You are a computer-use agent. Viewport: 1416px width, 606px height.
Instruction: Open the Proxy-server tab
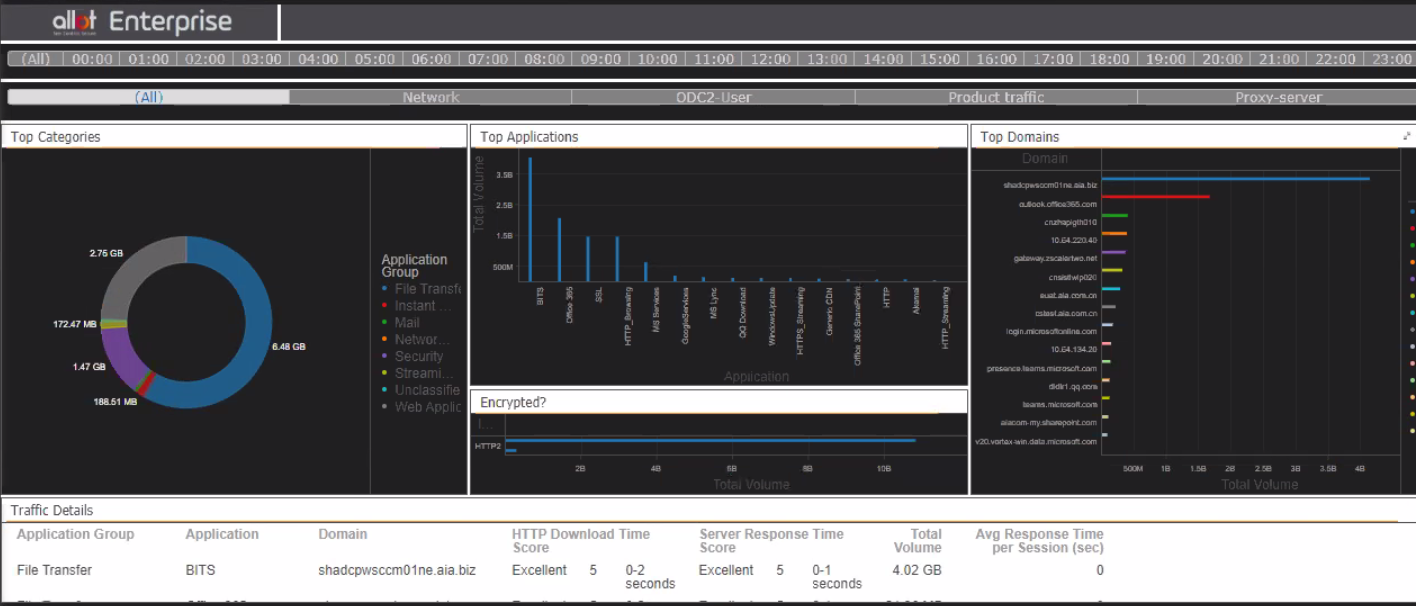click(x=1277, y=97)
